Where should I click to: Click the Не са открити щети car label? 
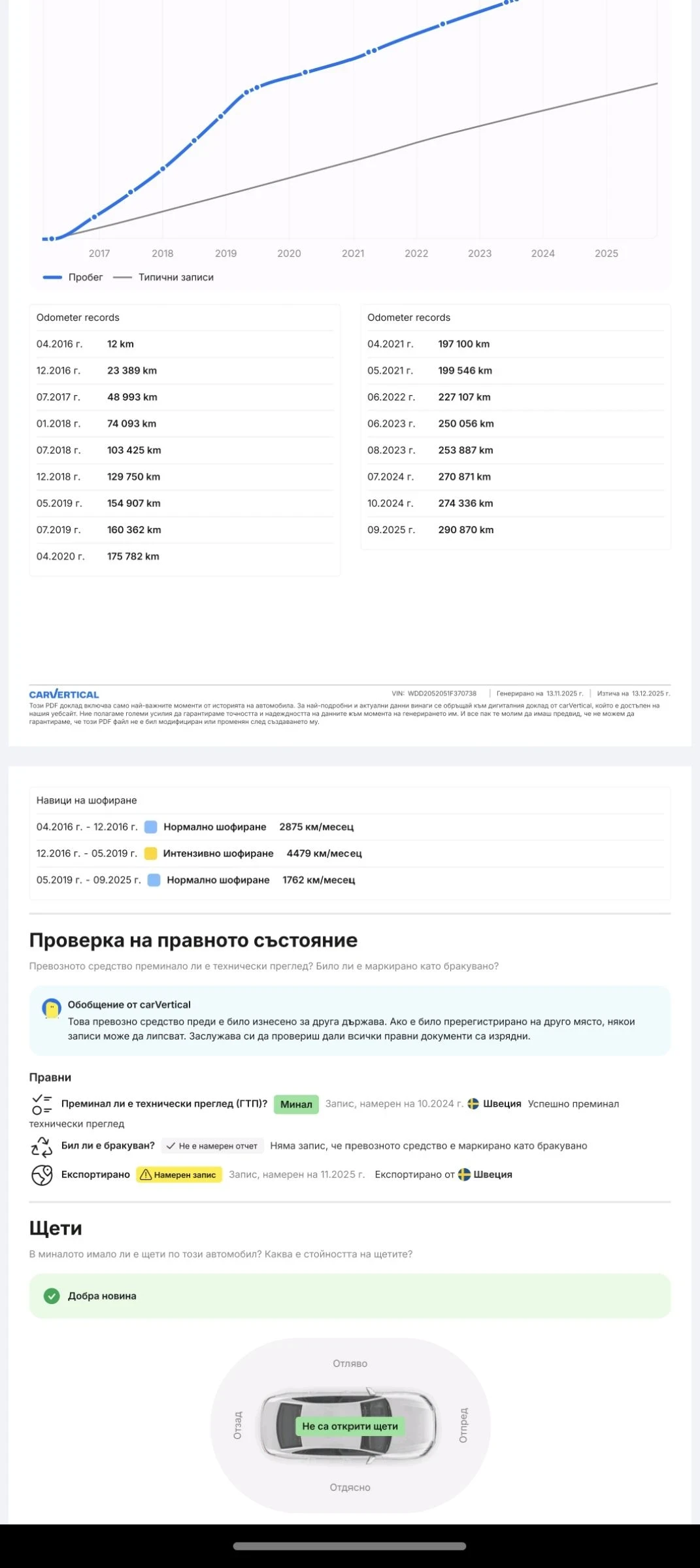coord(350,1426)
